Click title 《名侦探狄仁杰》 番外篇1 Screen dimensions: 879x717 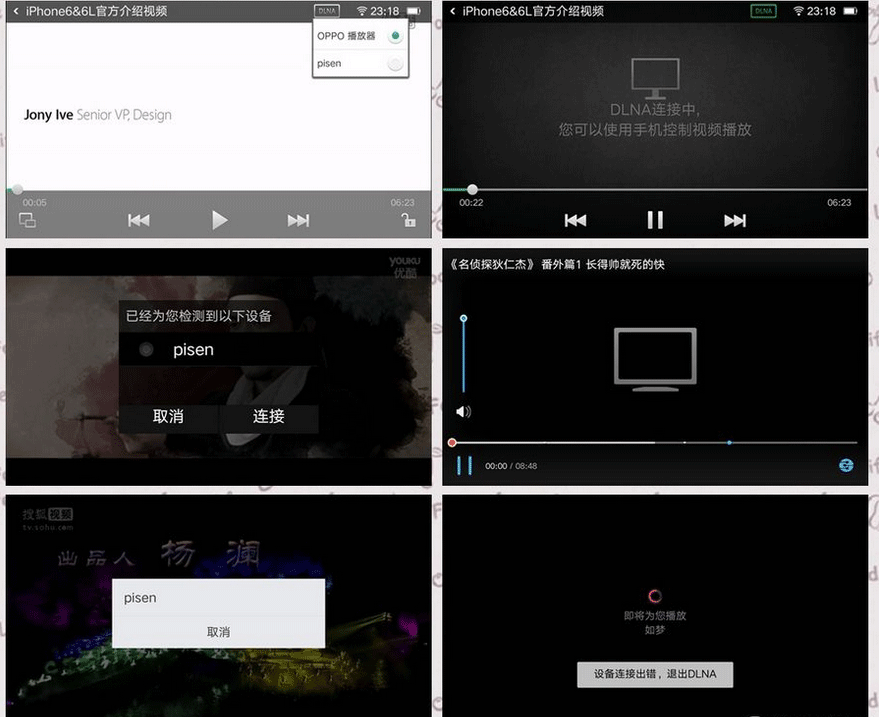[x=556, y=265]
